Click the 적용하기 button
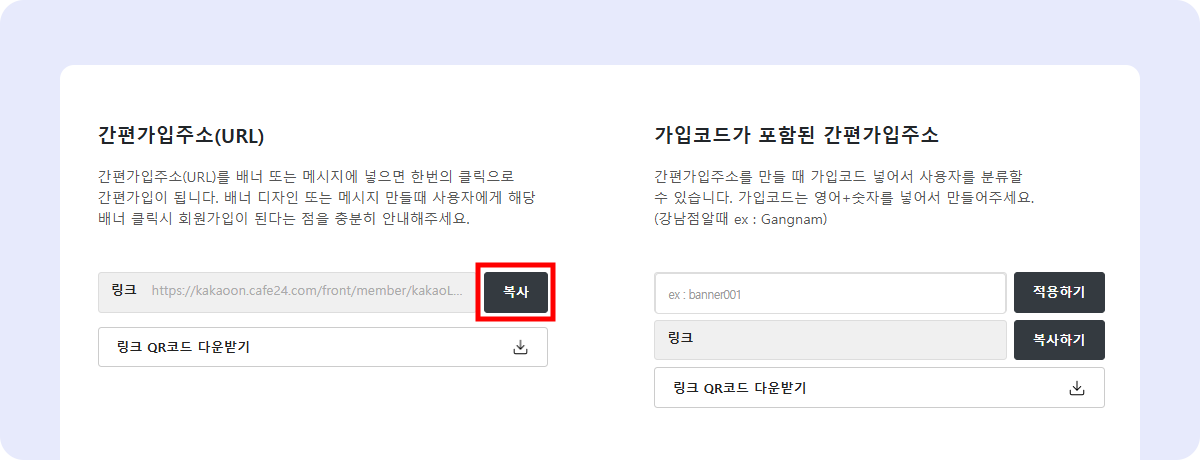This screenshot has height=460, width=1200. click(1059, 293)
